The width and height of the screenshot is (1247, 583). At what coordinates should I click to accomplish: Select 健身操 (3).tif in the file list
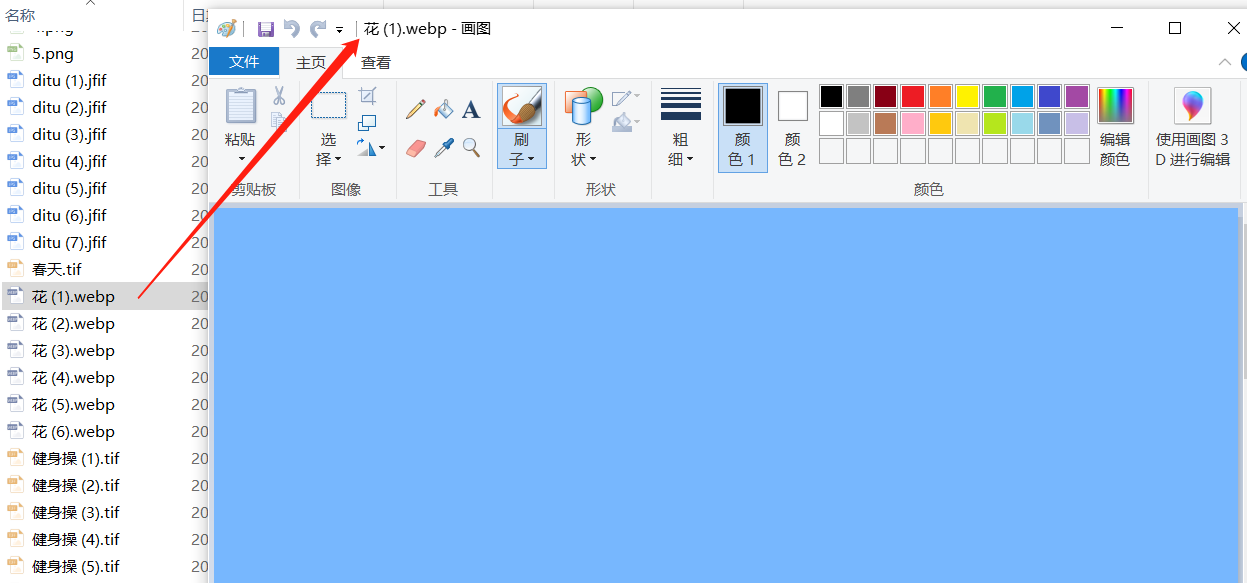click(76, 513)
